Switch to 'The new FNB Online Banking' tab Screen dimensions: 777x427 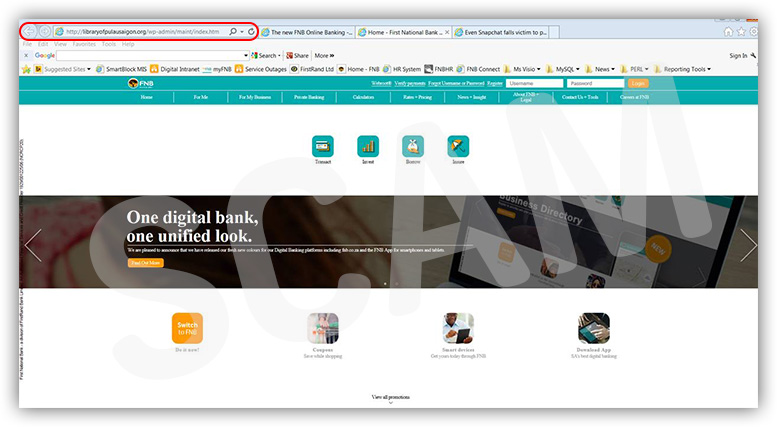[x=307, y=32]
